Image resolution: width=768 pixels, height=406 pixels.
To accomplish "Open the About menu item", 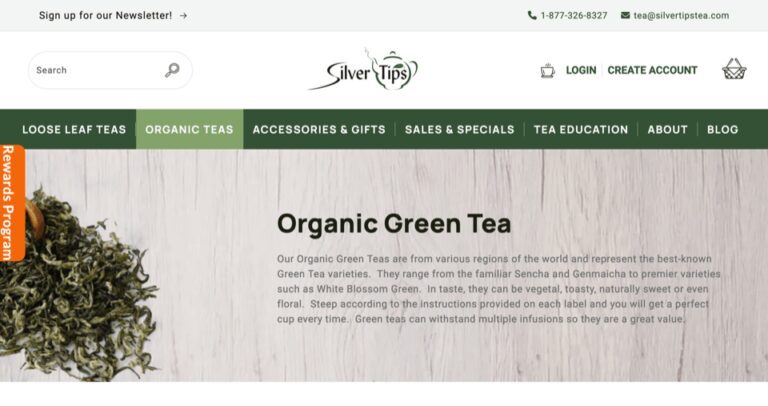I will point(667,129).
